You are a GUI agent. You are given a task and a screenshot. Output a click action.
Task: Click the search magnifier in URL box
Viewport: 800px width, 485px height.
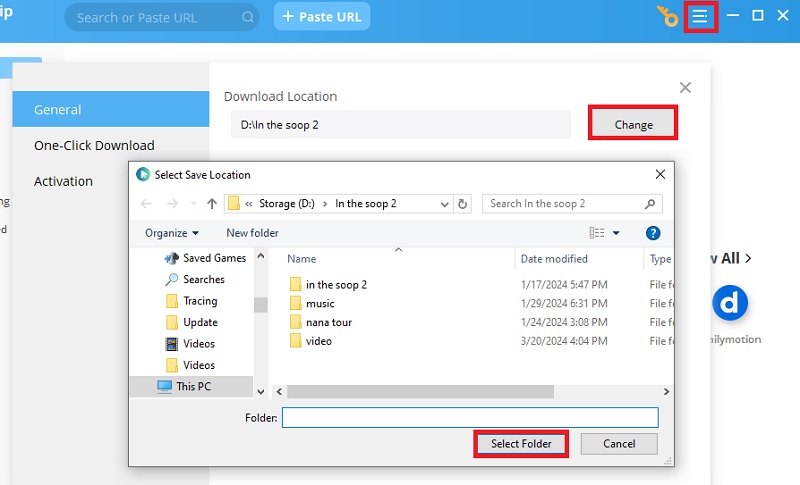[x=248, y=17]
